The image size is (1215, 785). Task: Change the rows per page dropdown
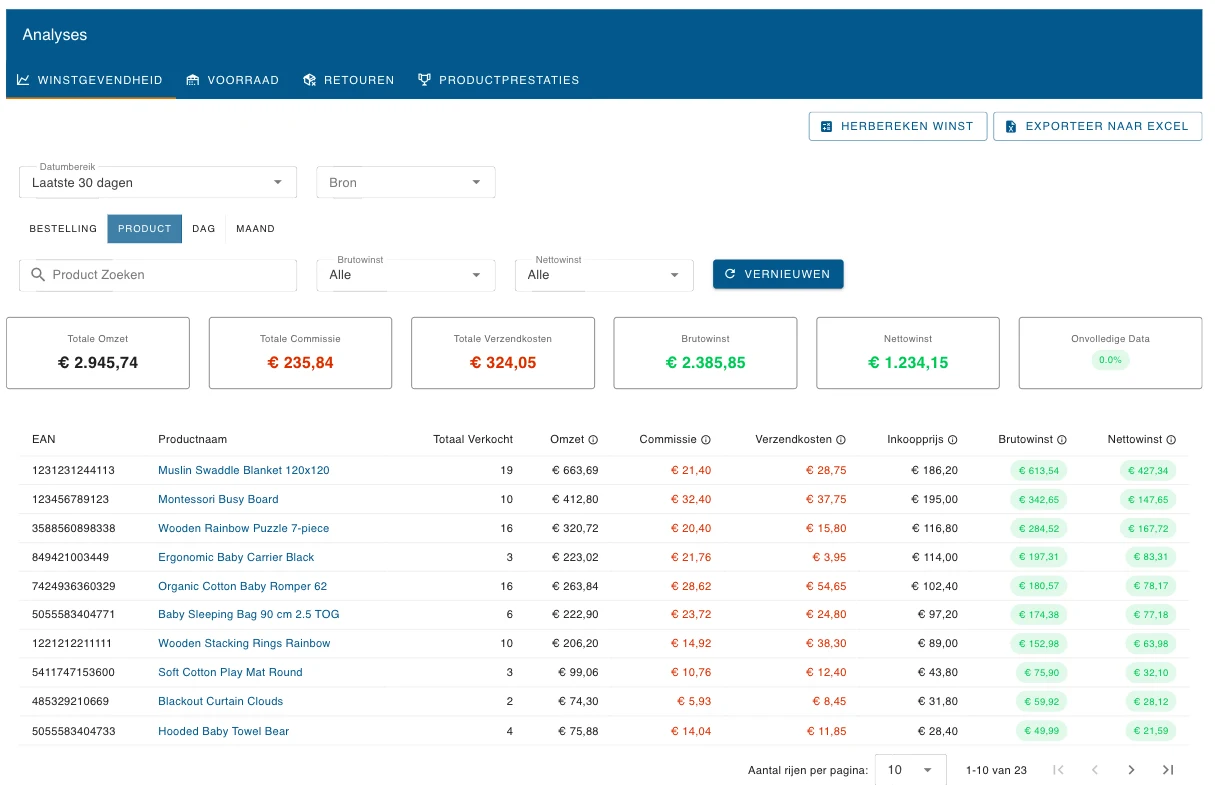(910, 770)
